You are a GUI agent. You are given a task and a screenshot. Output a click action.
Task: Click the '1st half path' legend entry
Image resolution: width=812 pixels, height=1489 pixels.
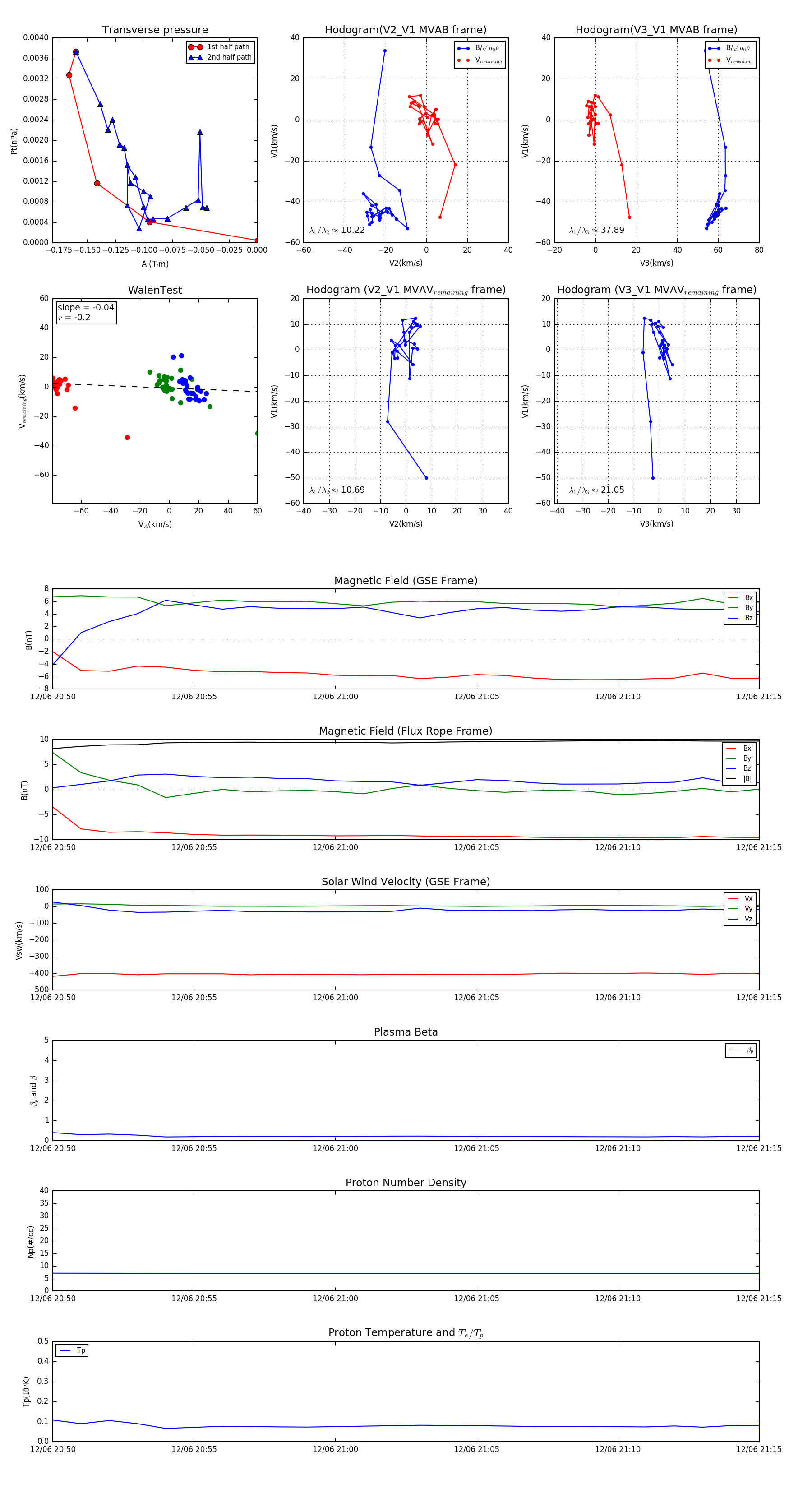(220, 47)
